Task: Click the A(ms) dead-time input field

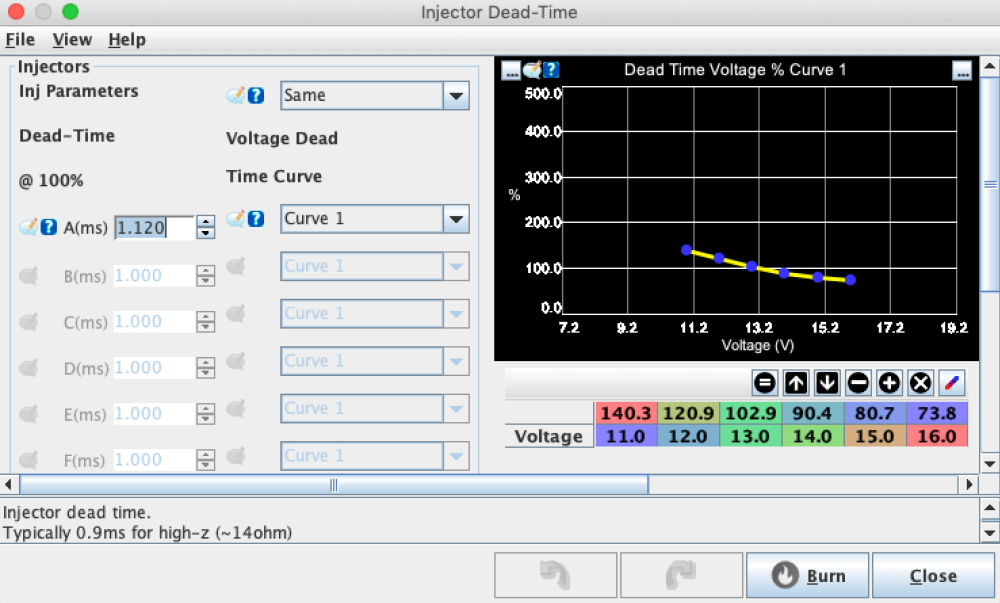Action: click(153, 228)
